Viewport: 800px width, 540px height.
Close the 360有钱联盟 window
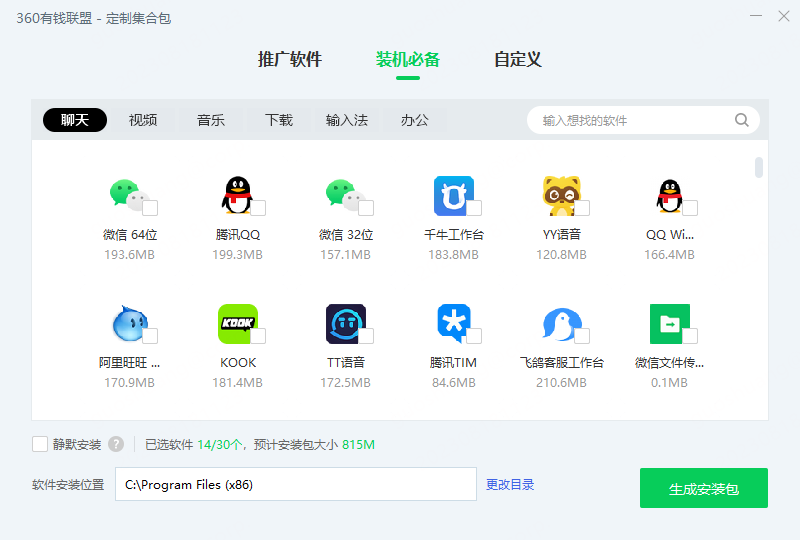coord(784,16)
